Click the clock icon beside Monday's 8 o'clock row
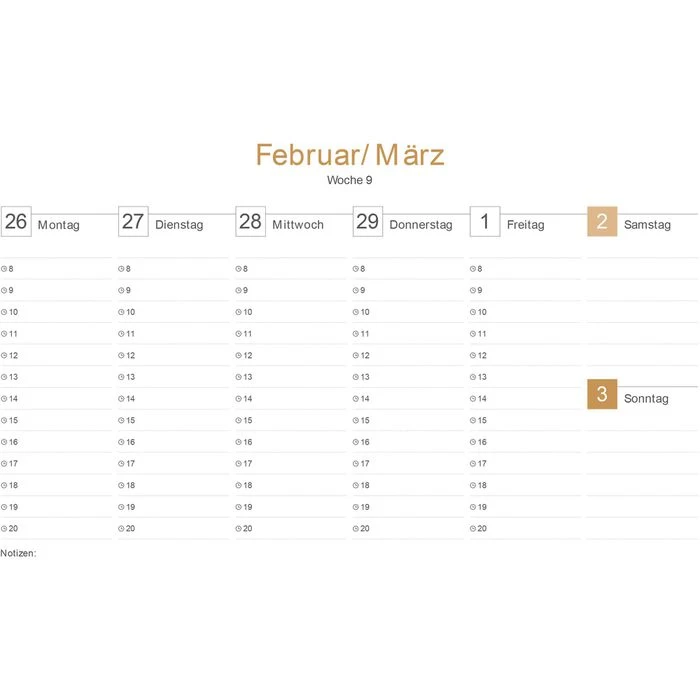Image resolution: width=700 pixels, height=700 pixels. pyautogui.click(x=4, y=269)
